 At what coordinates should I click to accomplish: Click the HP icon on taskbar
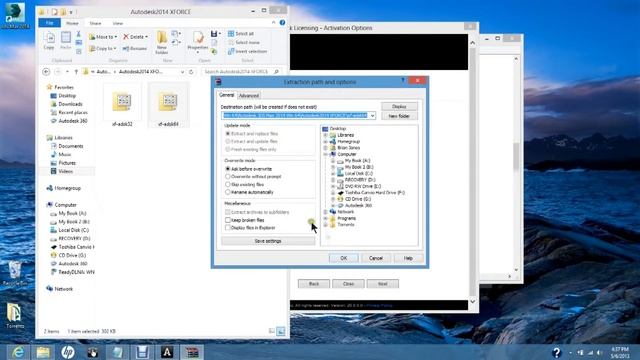[68, 352]
